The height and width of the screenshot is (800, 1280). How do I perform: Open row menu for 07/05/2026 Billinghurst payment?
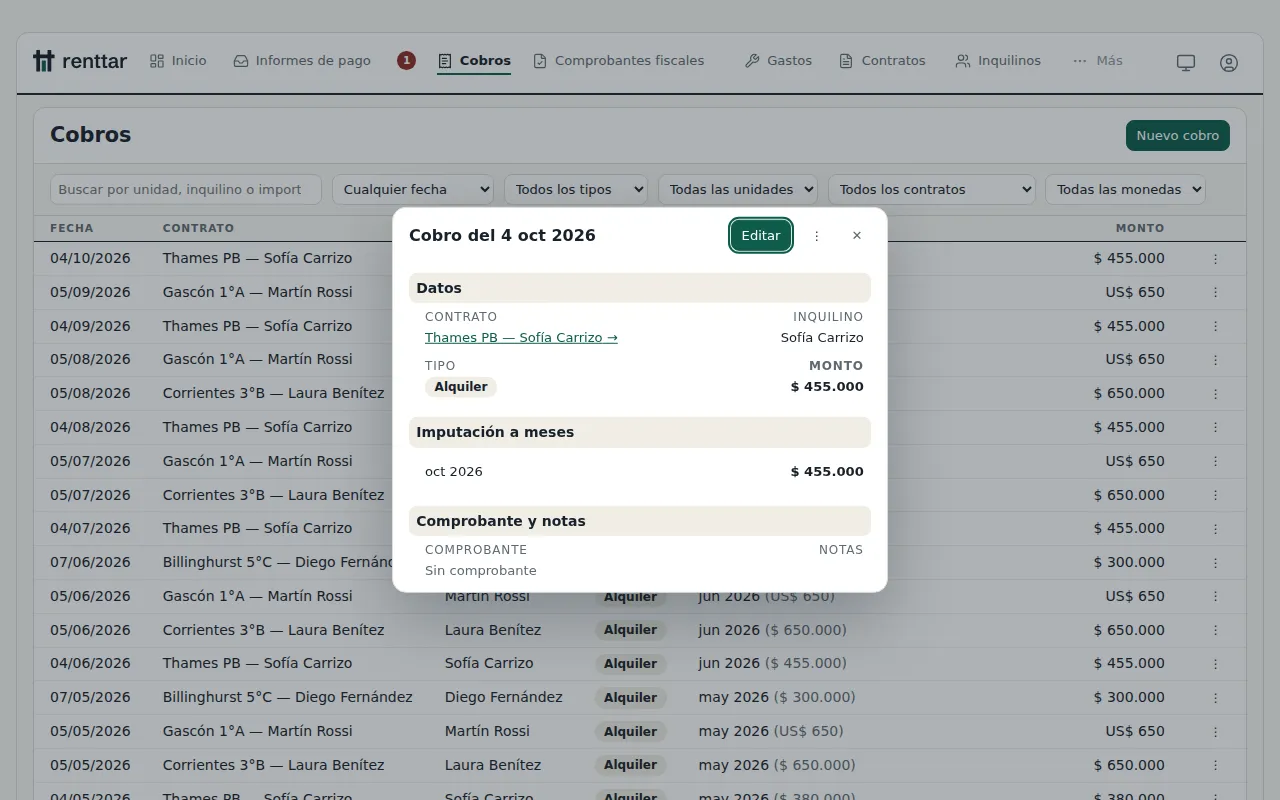pyautogui.click(x=1216, y=698)
